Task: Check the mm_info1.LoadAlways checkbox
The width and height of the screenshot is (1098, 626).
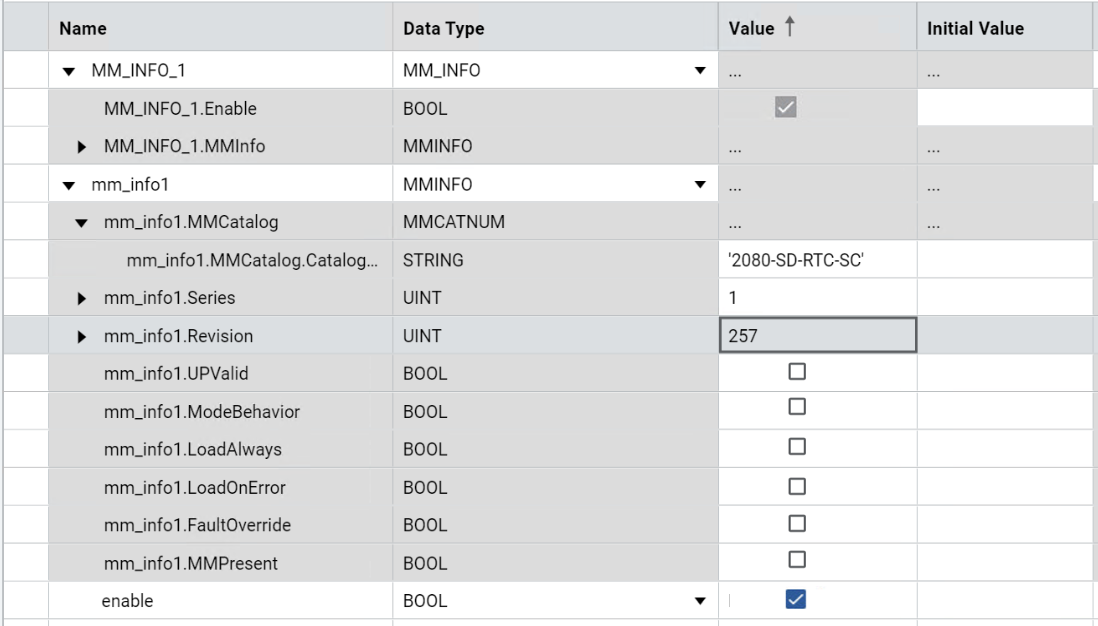Action: 798,449
